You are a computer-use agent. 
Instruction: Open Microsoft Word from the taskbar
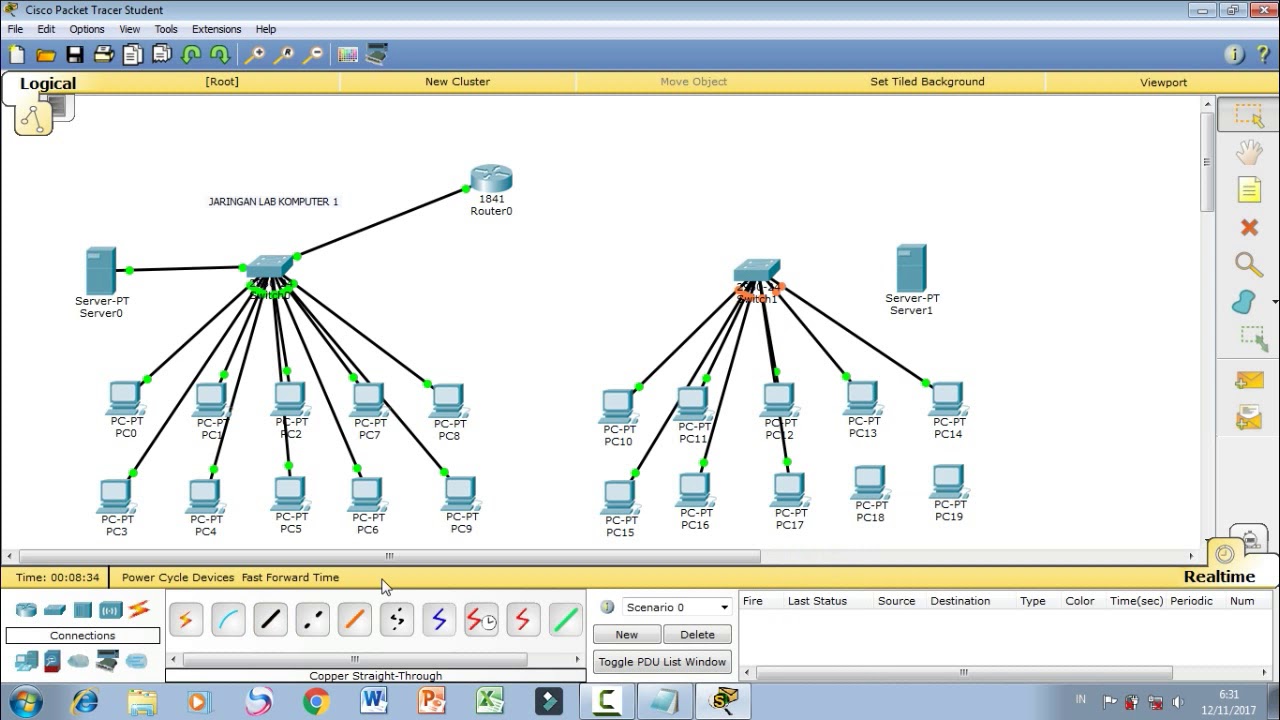click(374, 701)
